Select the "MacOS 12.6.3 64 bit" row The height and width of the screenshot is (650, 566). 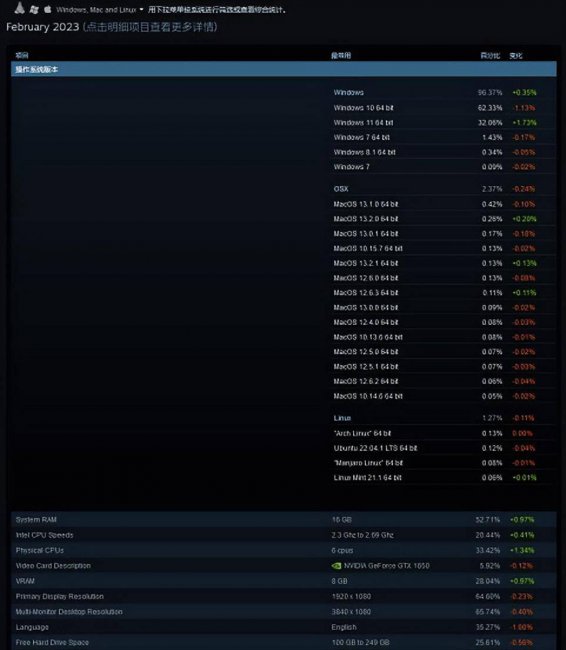coord(444,293)
